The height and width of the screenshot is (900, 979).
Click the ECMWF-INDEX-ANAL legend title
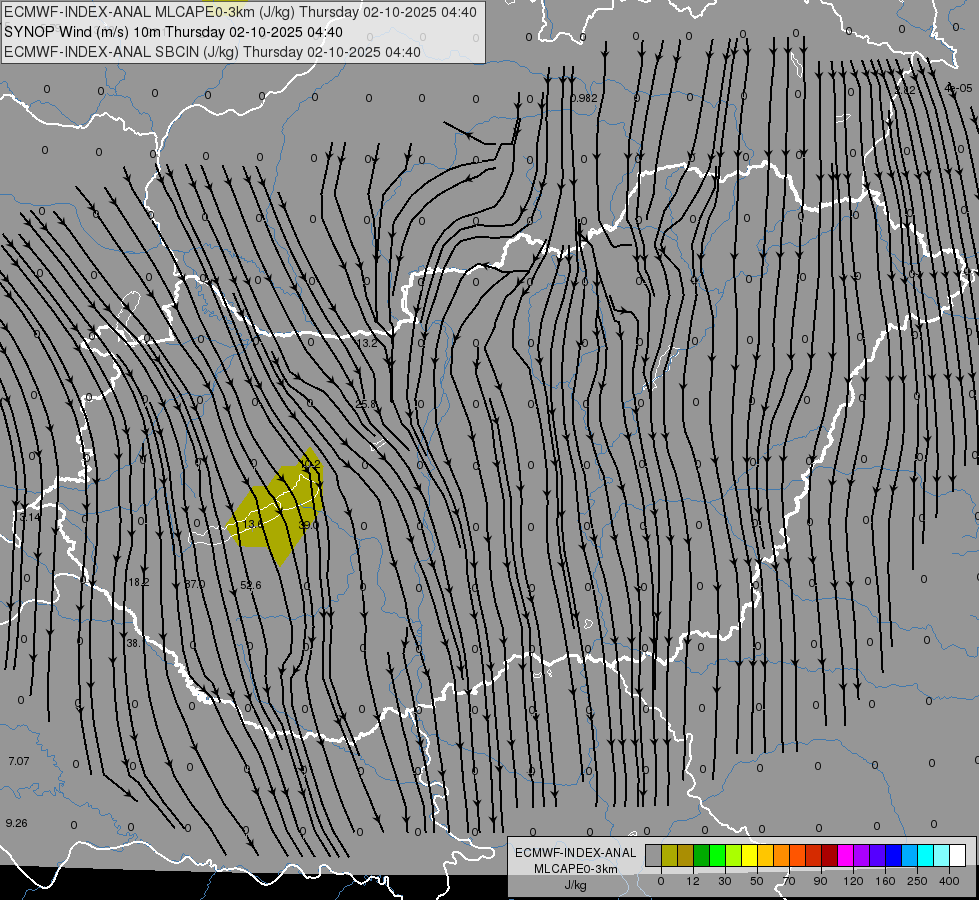point(575,853)
